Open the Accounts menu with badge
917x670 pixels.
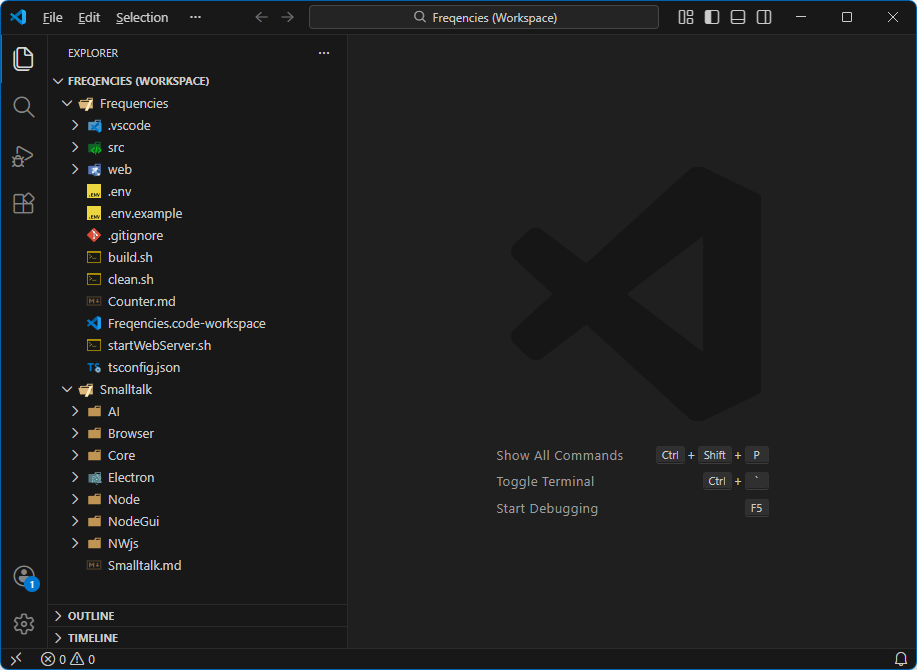pos(25,578)
